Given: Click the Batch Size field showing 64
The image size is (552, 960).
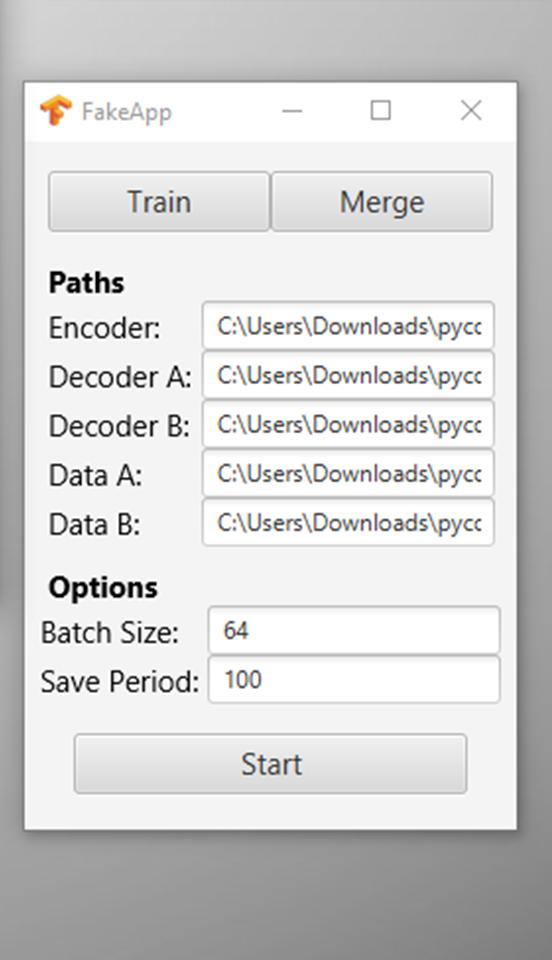Looking at the screenshot, I should click(354, 630).
